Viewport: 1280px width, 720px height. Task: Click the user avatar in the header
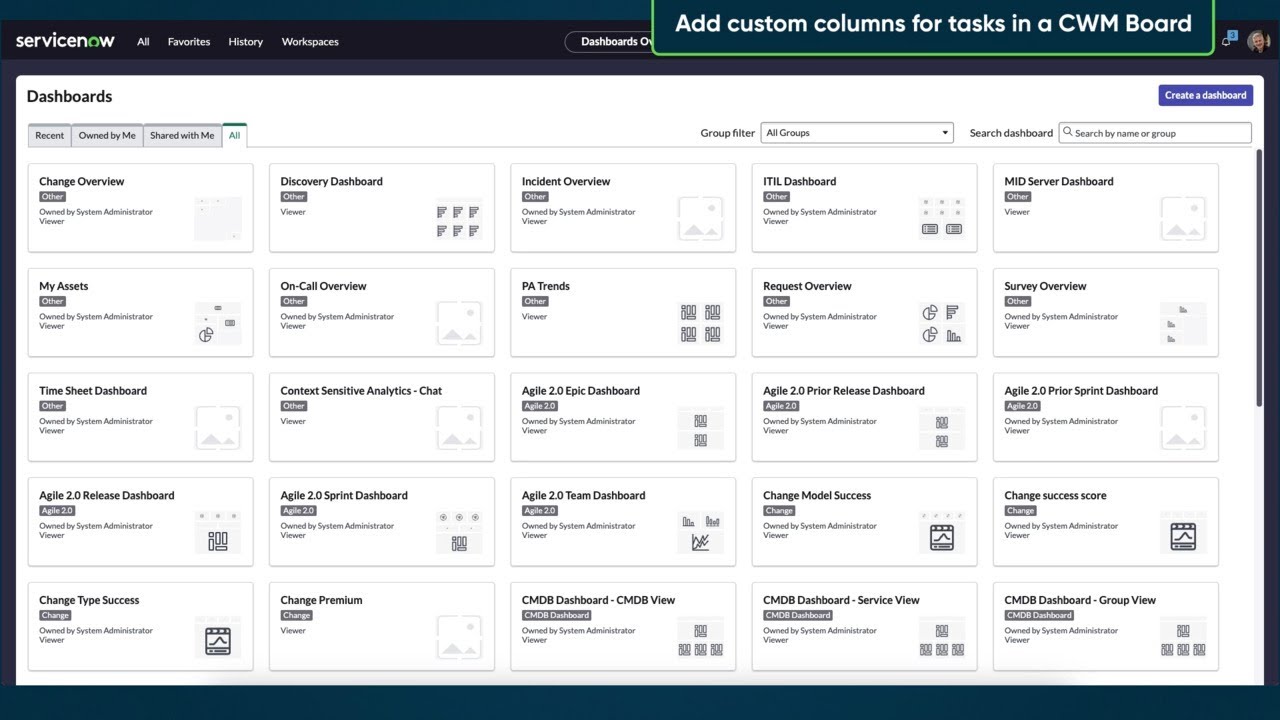pyautogui.click(x=1259, y=40)
